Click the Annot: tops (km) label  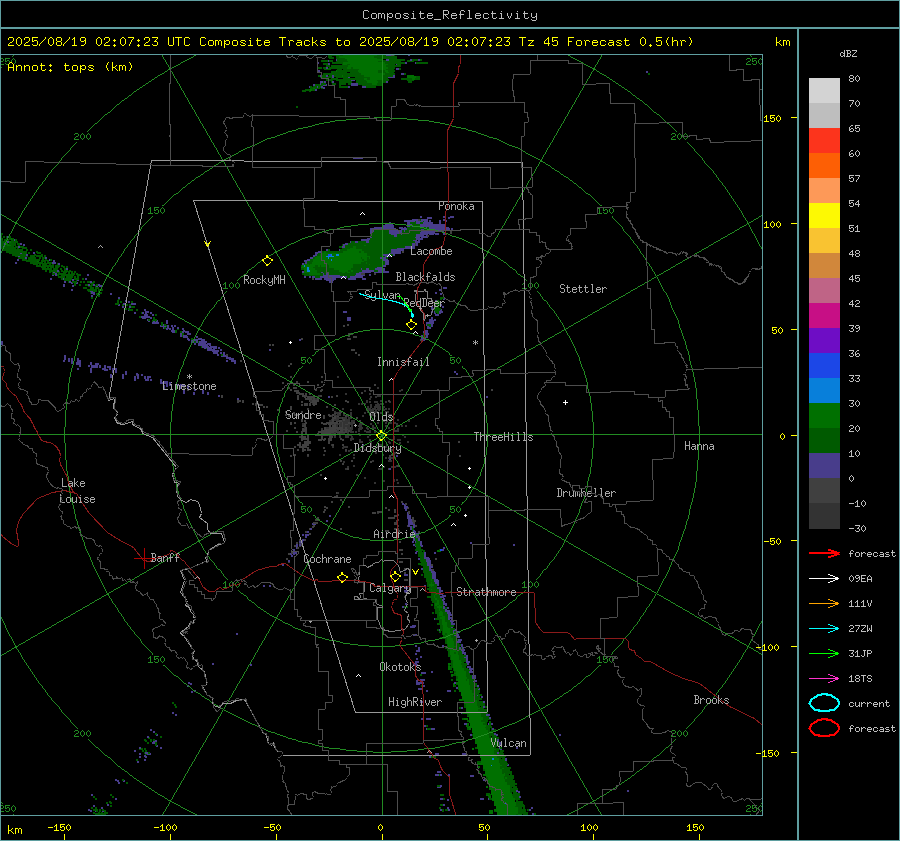point(70,67)
